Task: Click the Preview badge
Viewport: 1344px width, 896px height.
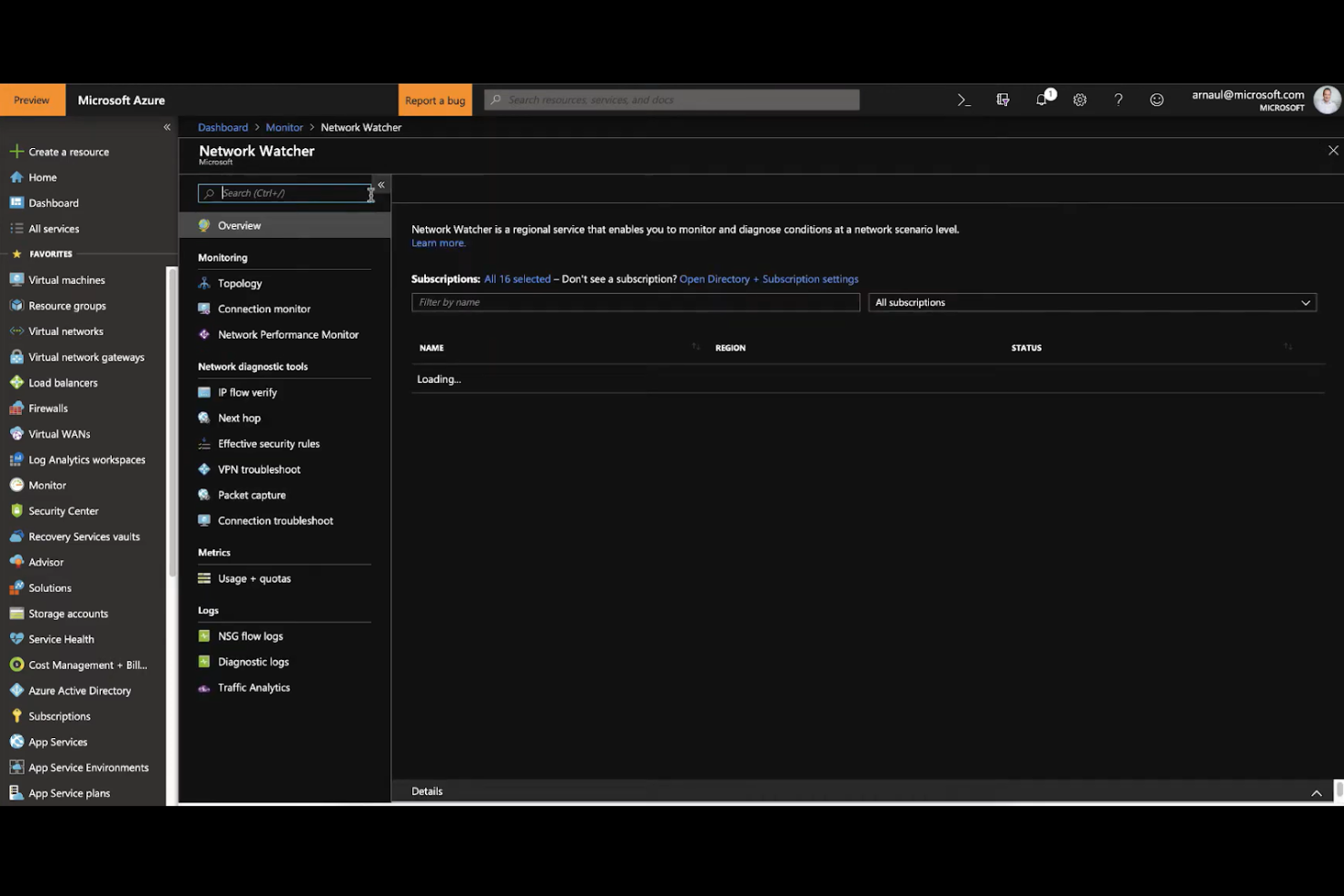Action: click(32, 100)
